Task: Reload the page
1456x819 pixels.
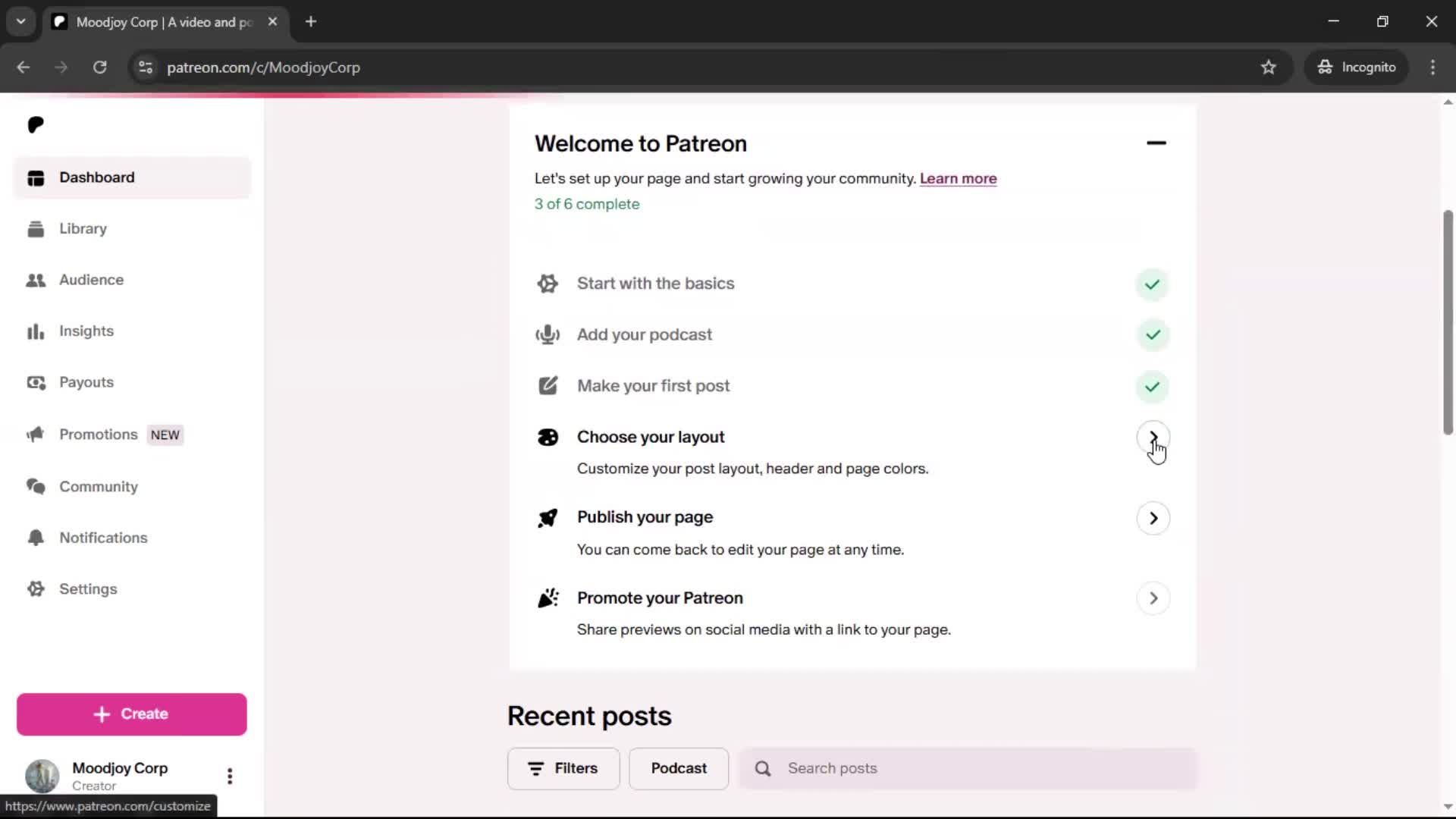Action: 99,67
